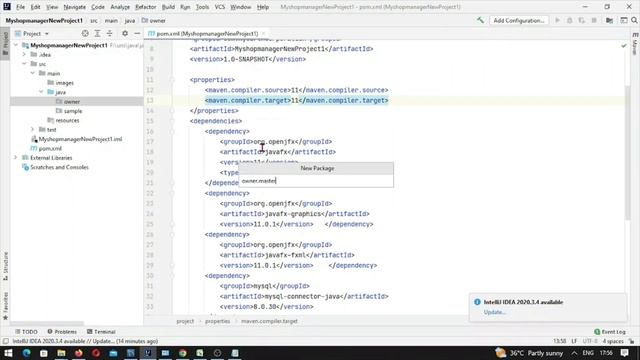Click ENG language indicator in tray

[x=588, y=353]
